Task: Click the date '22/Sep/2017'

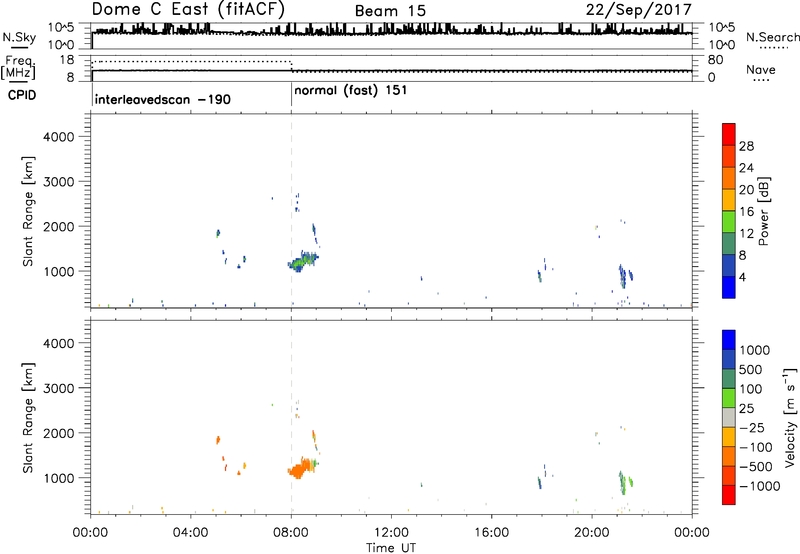Action: coord(638,10)
